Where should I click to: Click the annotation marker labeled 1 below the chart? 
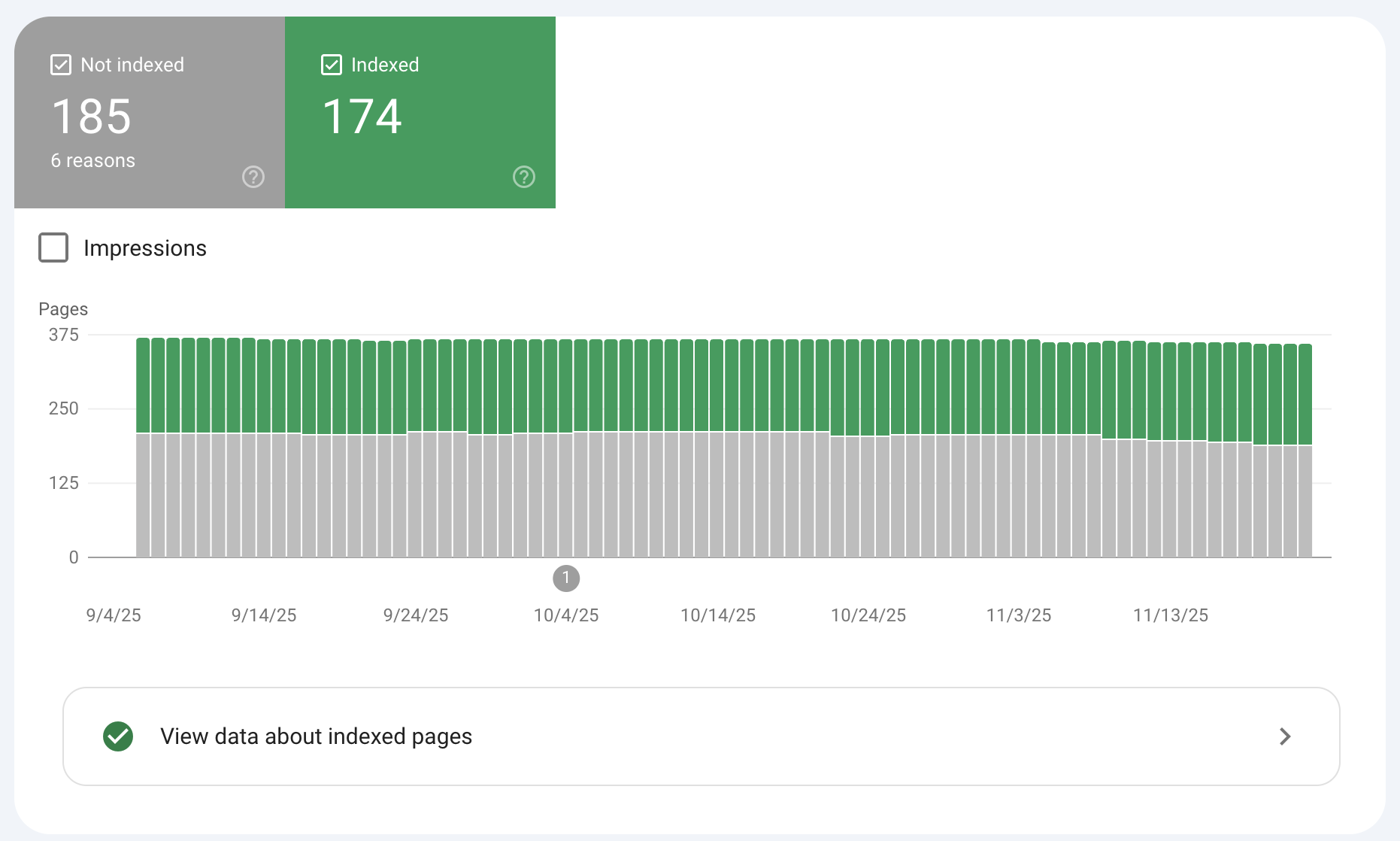[x=566, y=578]
